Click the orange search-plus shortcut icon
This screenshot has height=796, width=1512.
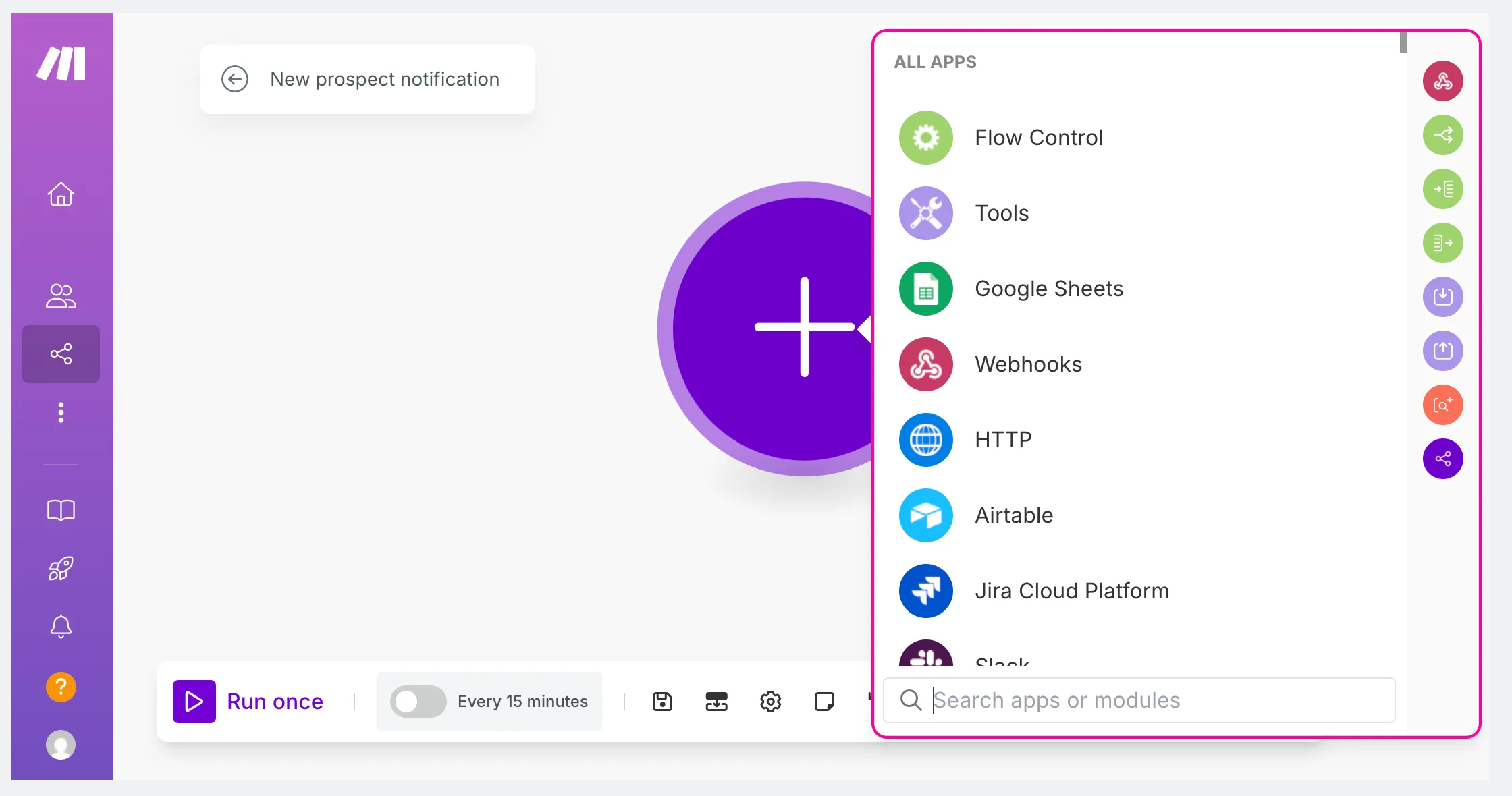1442,405
